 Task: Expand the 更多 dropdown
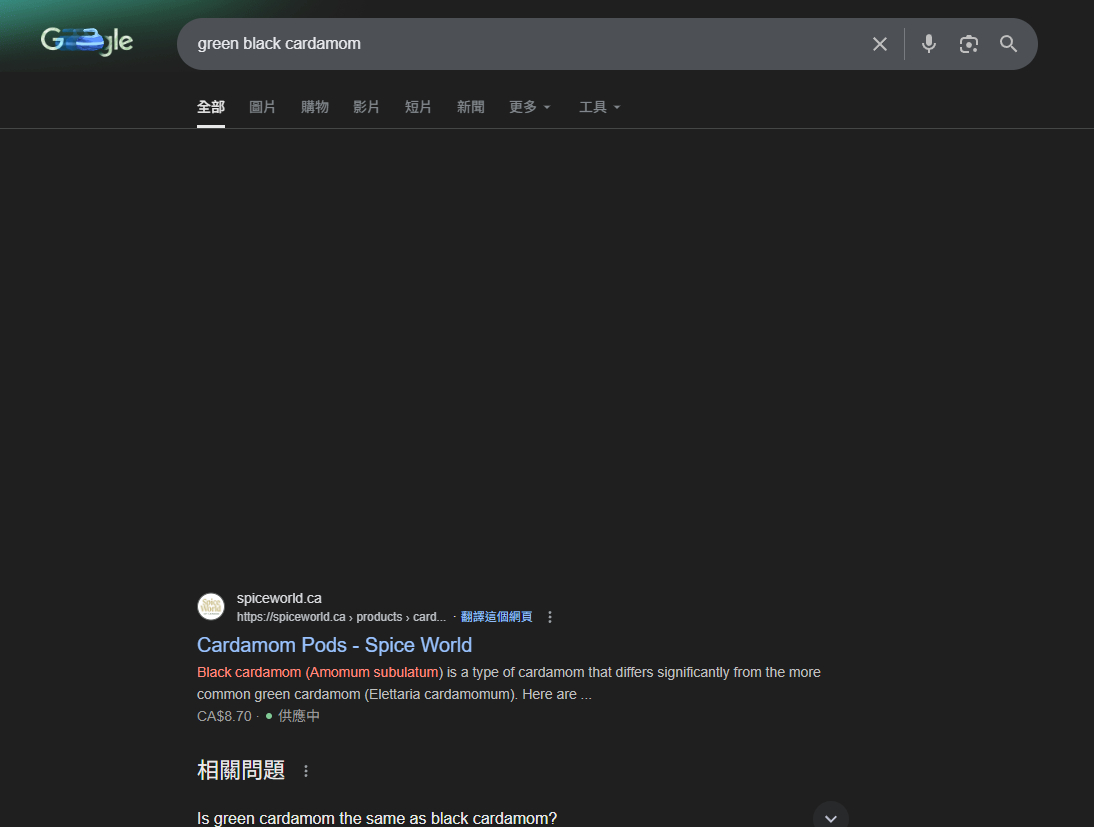529,107
